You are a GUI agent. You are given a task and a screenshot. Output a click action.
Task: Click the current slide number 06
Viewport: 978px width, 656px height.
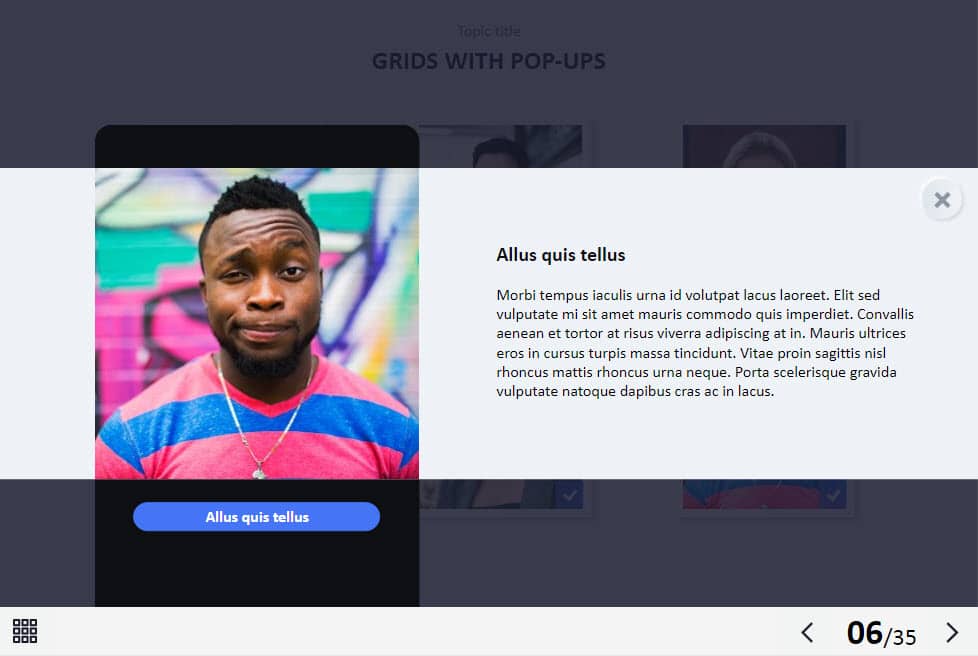(864, 632)
